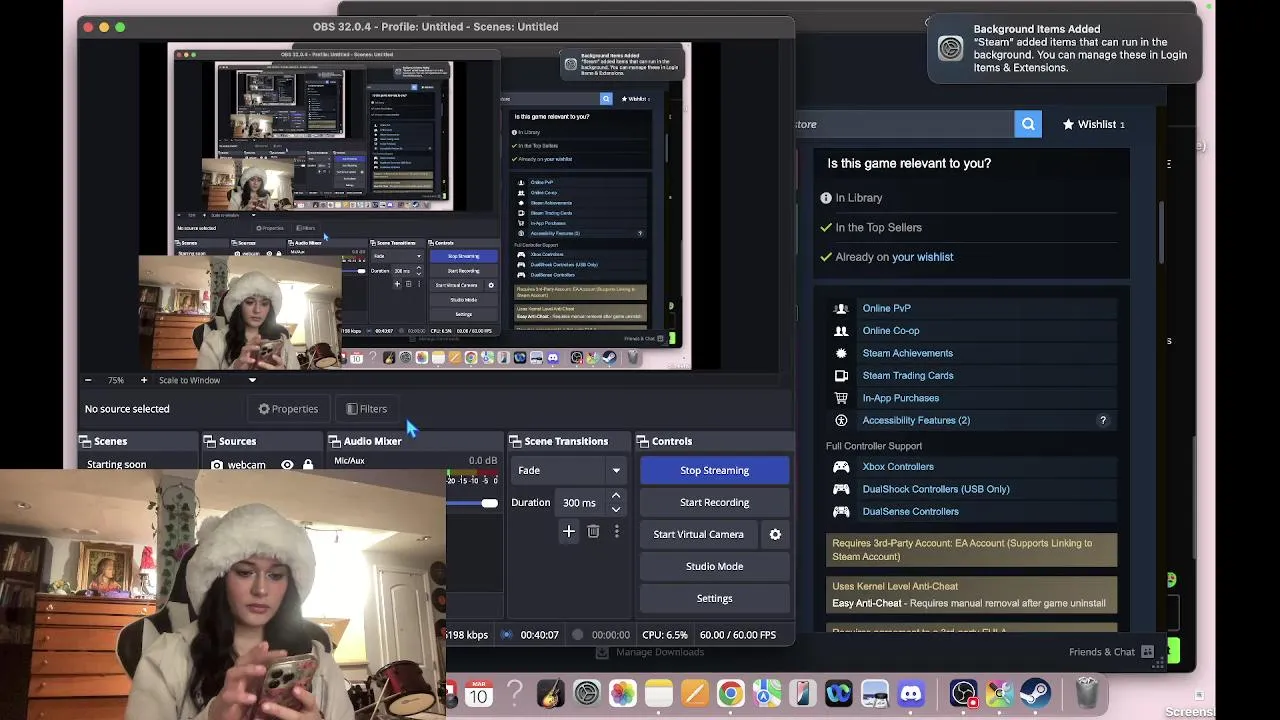1280x720 pixels.
Task: Open Accessibility Features (2) link
Action: point(916,420)
